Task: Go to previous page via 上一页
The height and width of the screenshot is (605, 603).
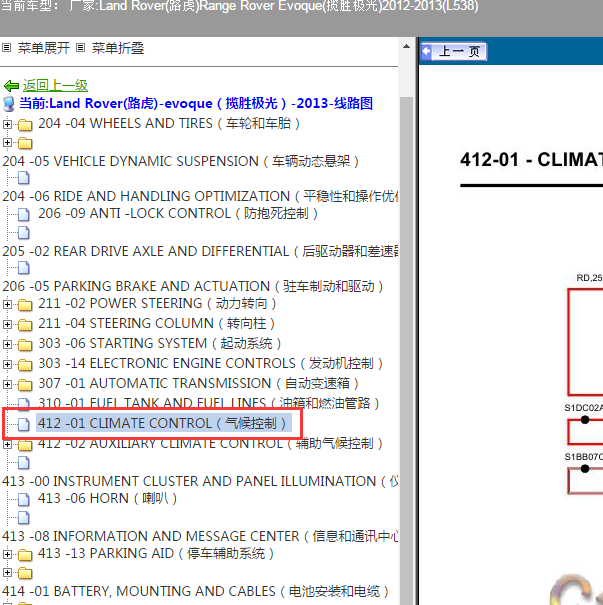Action: (x=454, y=51)
